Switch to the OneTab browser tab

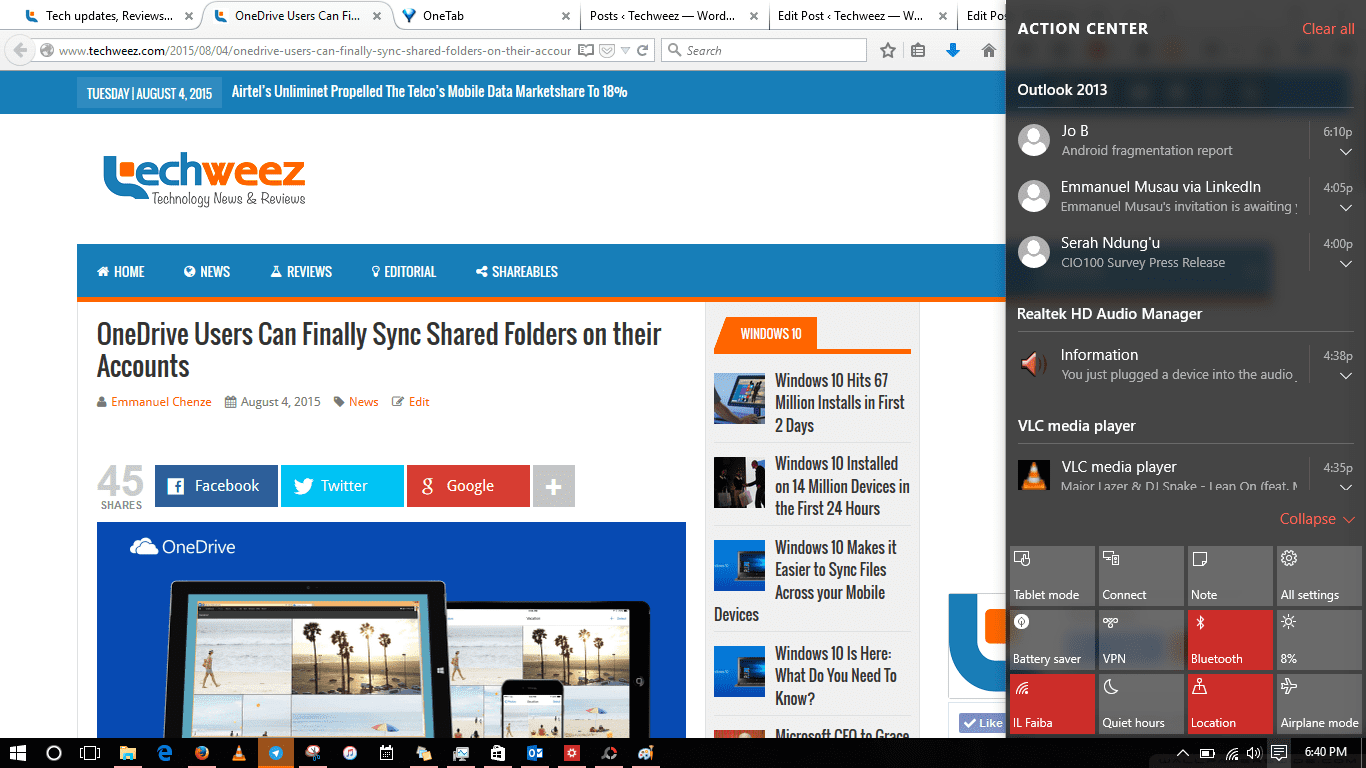point(485,16)
